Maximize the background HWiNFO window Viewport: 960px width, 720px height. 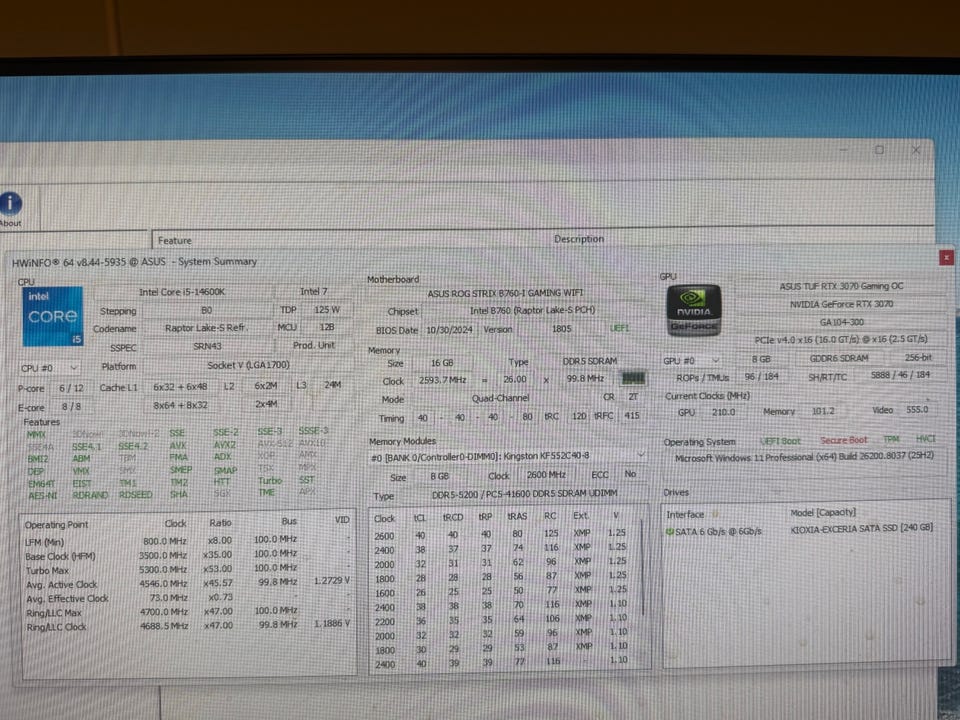(879, 150)
